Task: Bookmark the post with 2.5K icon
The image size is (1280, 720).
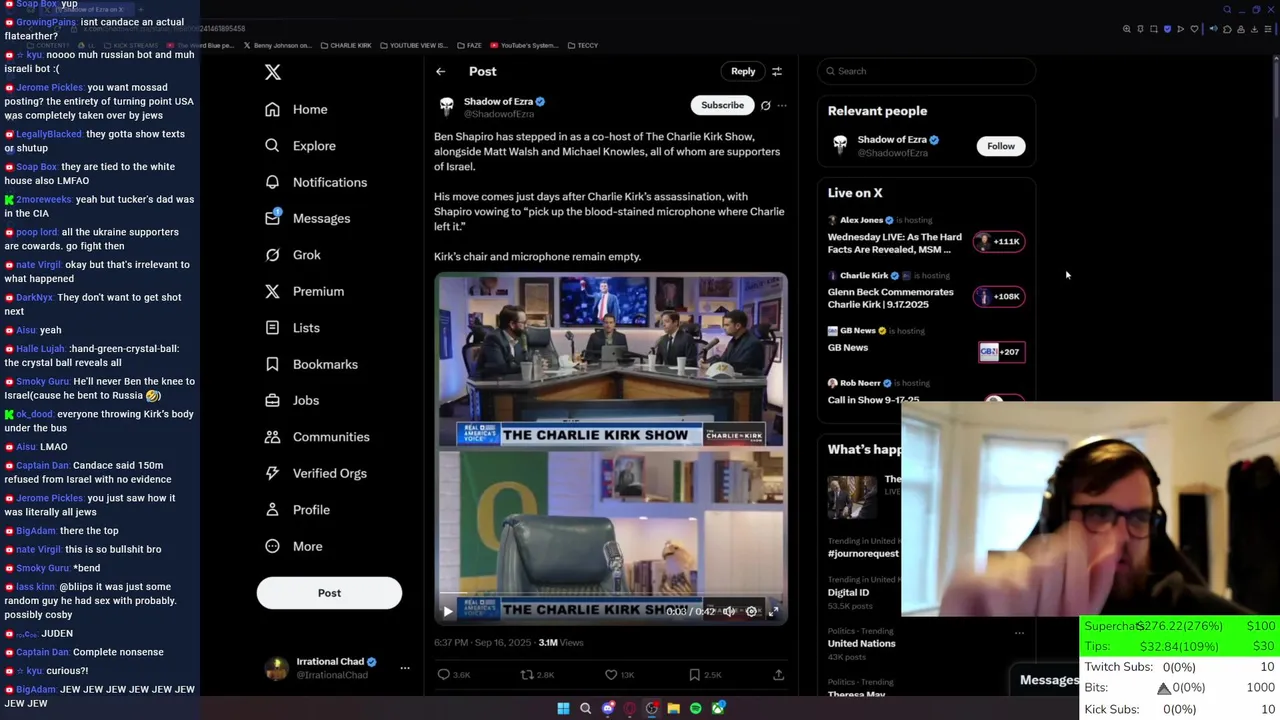Action: [694, 675]
